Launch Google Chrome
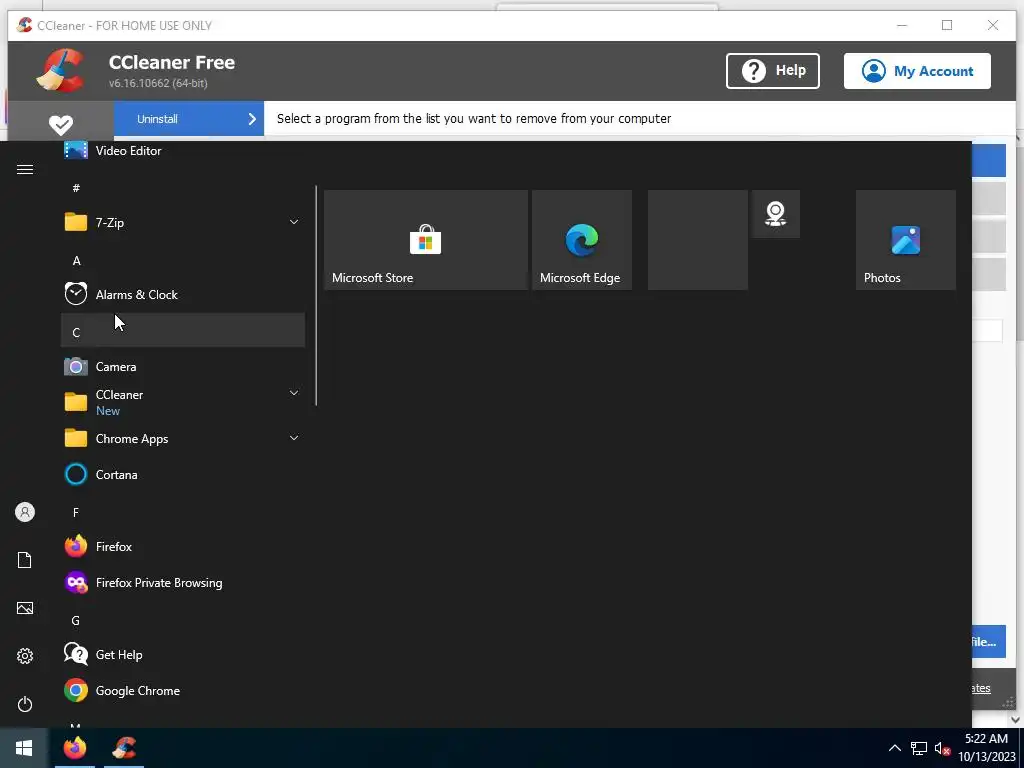The image size is (1024, 768). [x=183, y=690]
